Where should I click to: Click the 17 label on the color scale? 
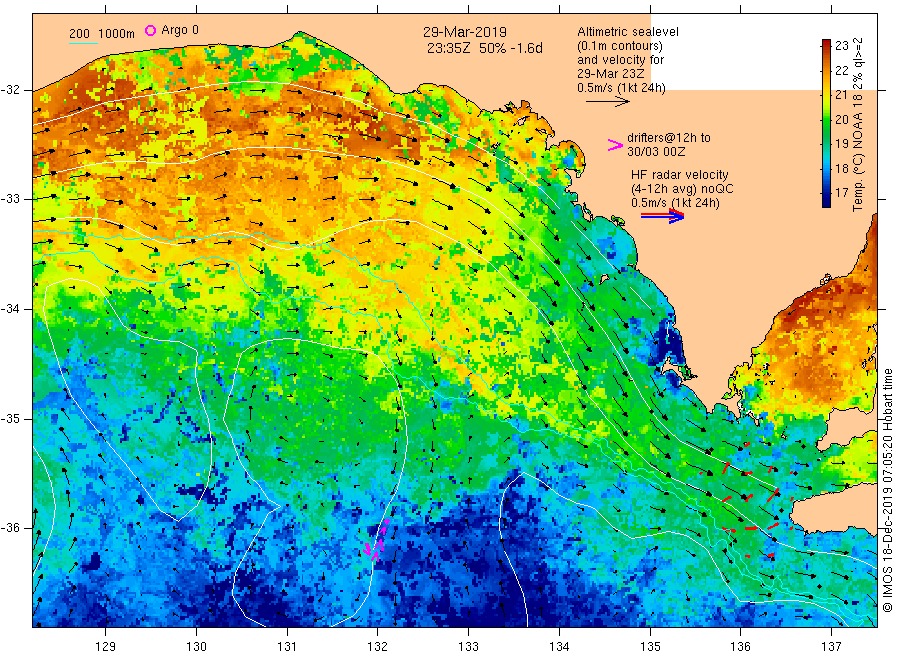pyautogui.click(x=841, y=193)
